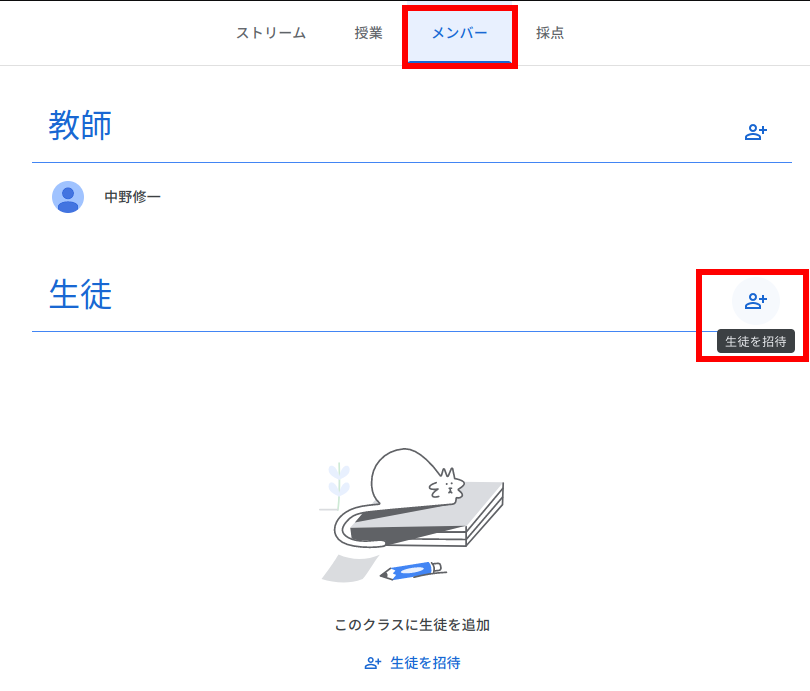This screenshot has width=810, height=691.
Task: Click the blue divider line under 教師
Action: (x=400, y=162)
